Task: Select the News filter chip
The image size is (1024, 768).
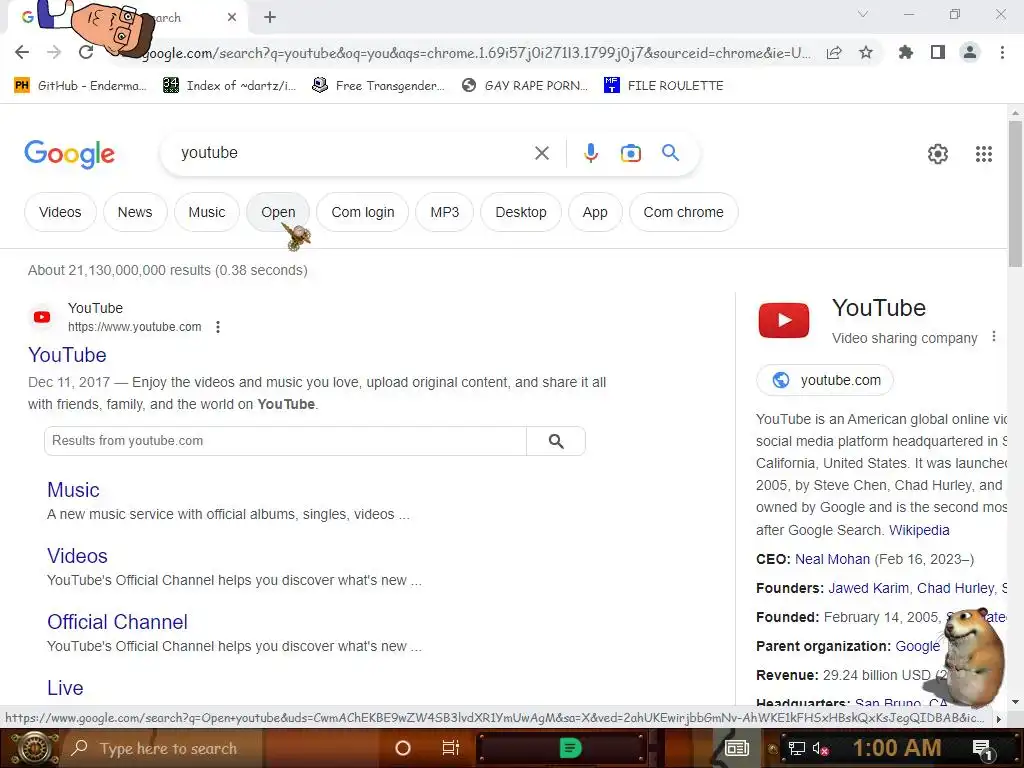Action: pyautogui.click(x=135, y=212)
